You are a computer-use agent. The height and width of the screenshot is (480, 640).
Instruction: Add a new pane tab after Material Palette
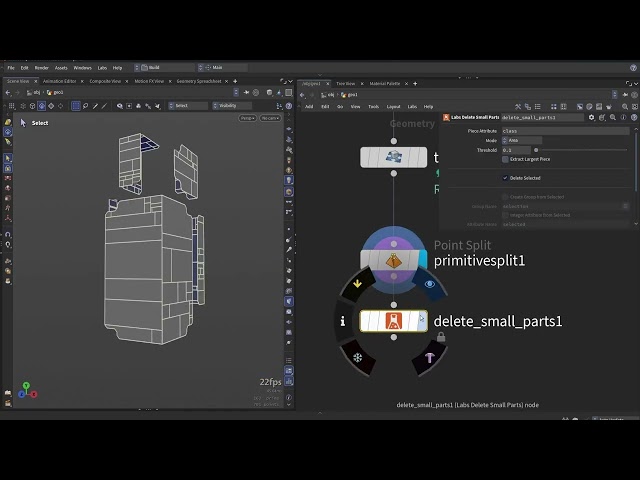[415, 84]
